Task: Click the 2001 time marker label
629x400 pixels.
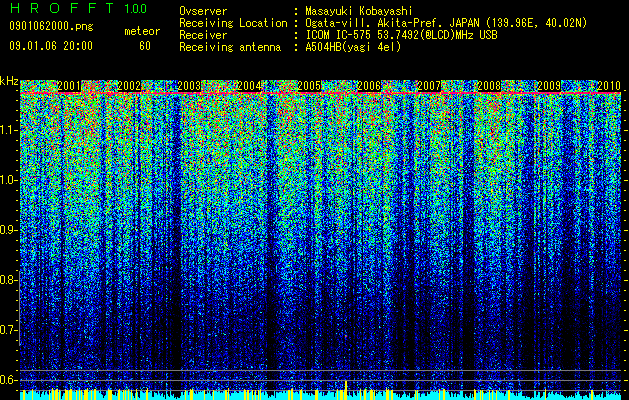Action: coord(69,86)
